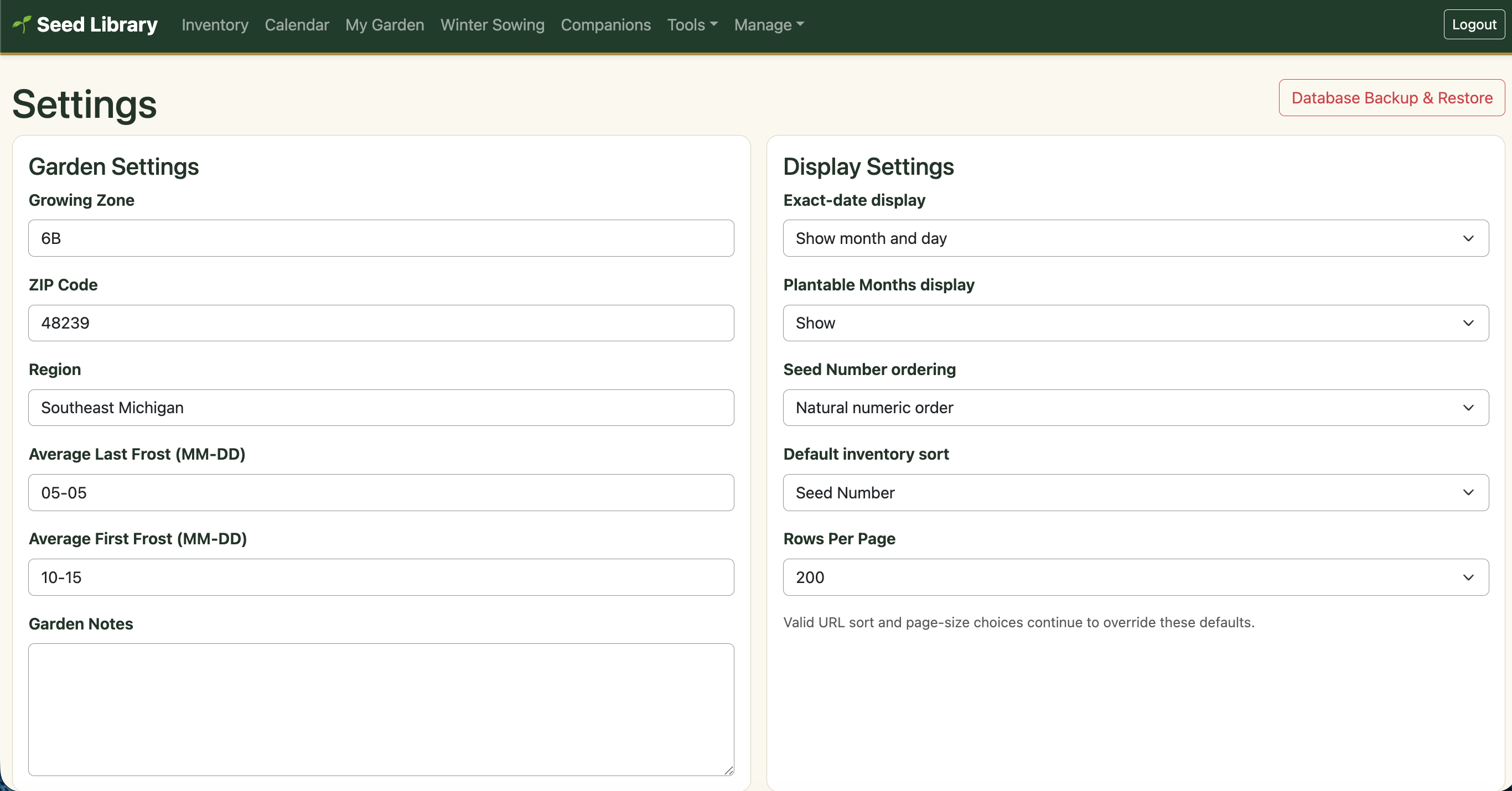Go to the Inventory page

(215, 25)
